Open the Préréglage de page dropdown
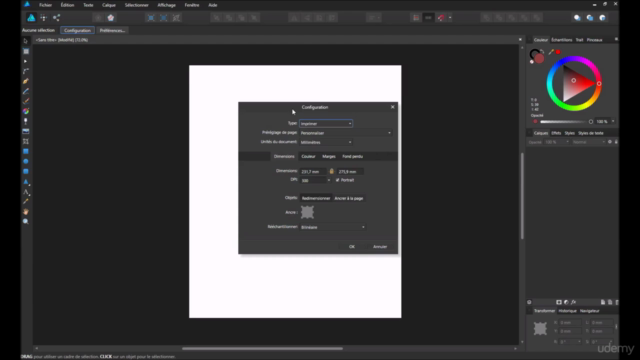The height and width of the screenshot is (360, 640). click(346, 133)
